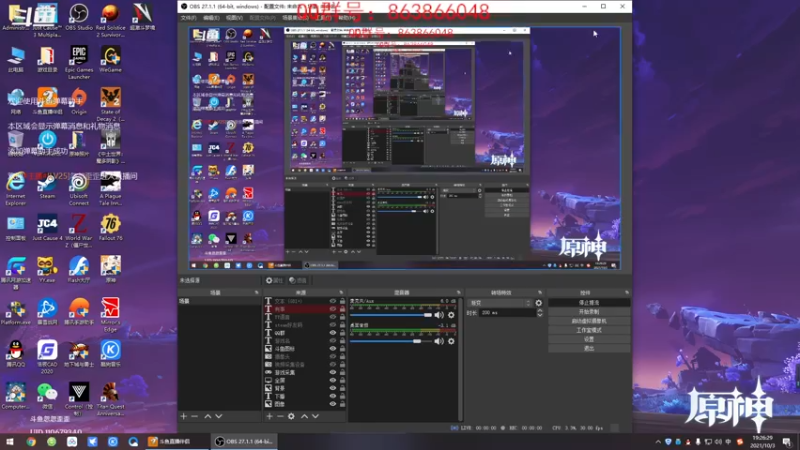800x450 pixels.
Task: Open 桌面音频 audio settings gear
Action: 451,341
